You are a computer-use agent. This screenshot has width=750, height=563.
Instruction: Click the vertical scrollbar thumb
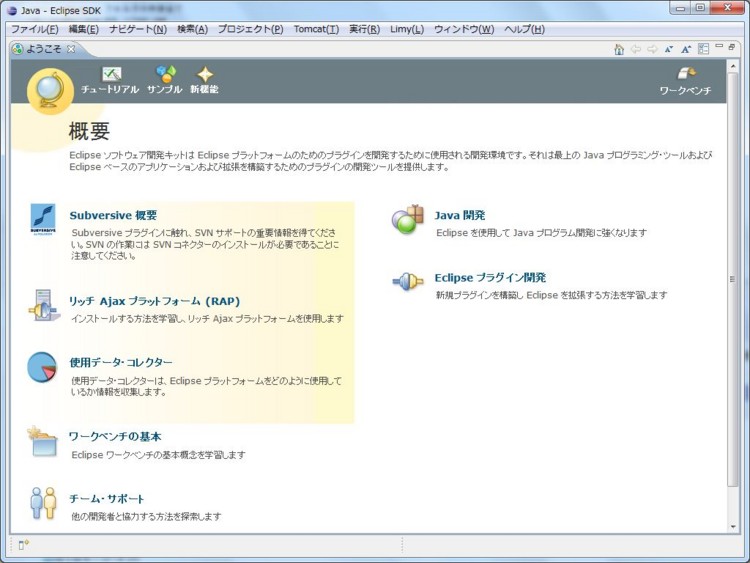point(733,279)
